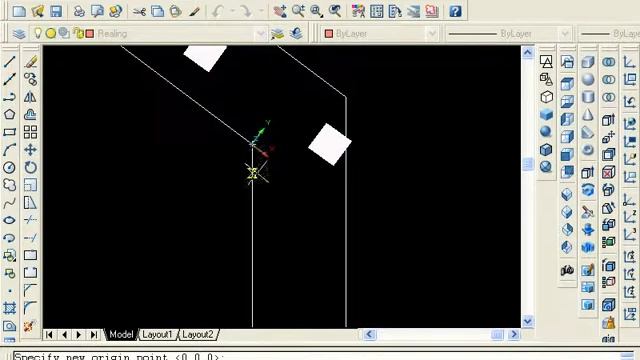Select the Box solid tool

588,62
